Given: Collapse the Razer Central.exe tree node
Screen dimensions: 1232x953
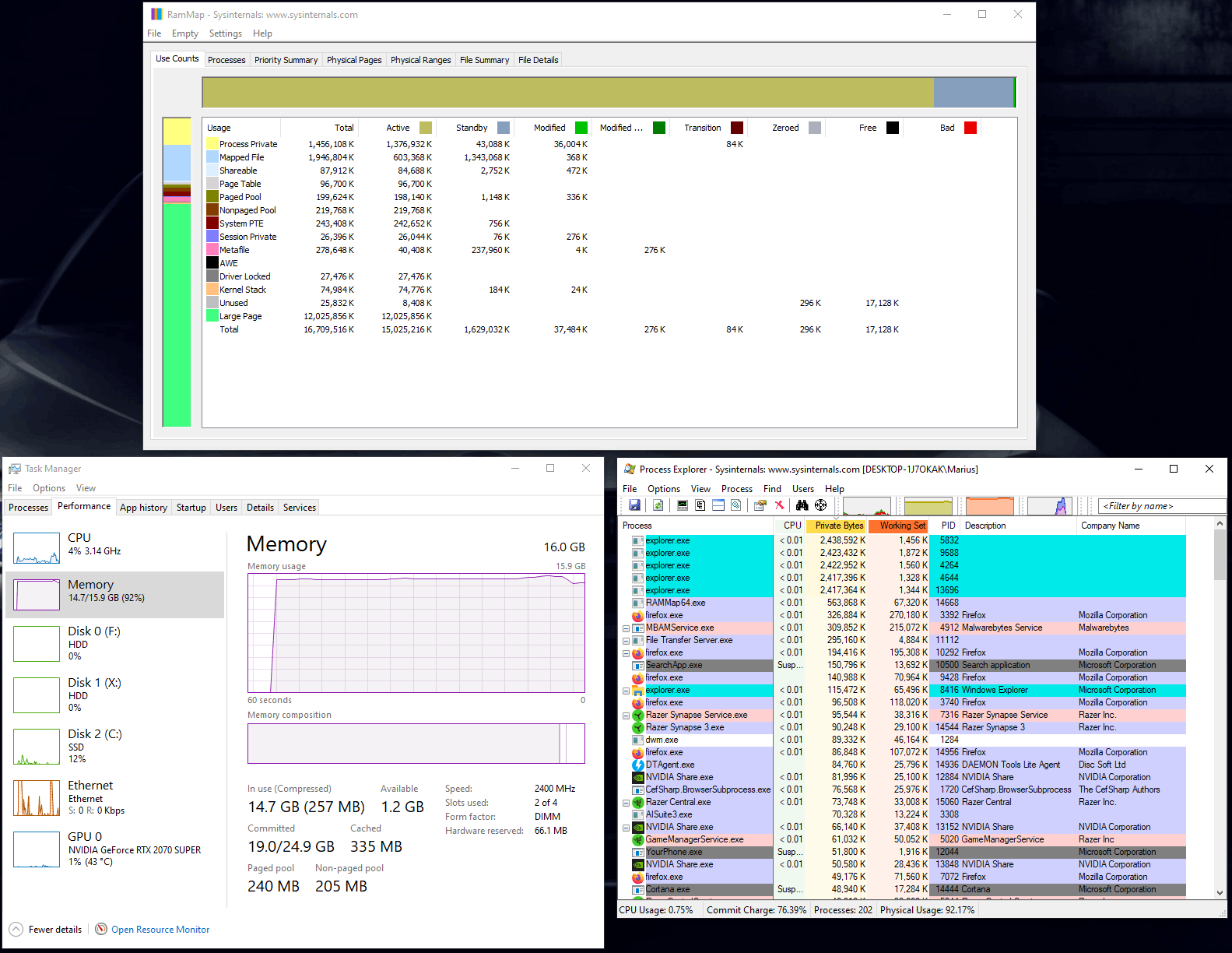Looking at the screenshot, I should [626, 802].
